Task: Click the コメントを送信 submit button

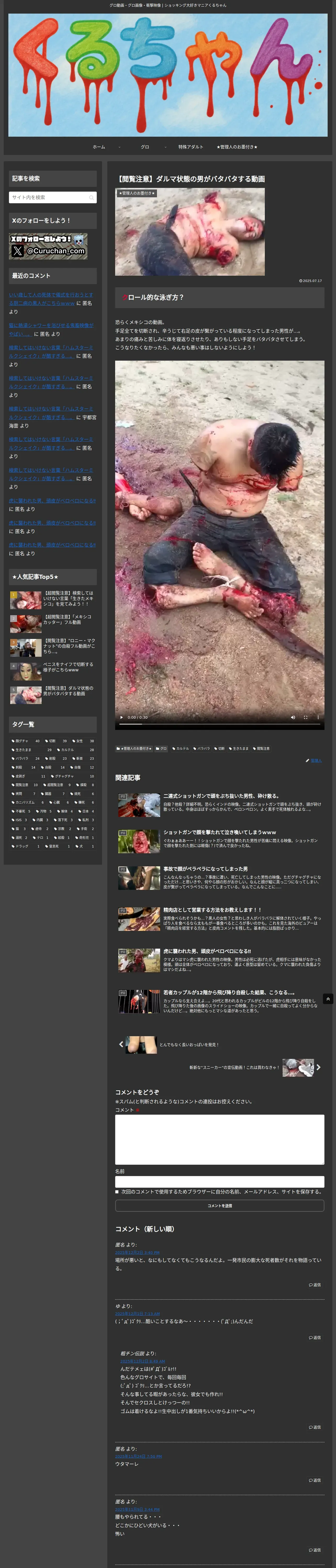Action: click(220, 1205)
